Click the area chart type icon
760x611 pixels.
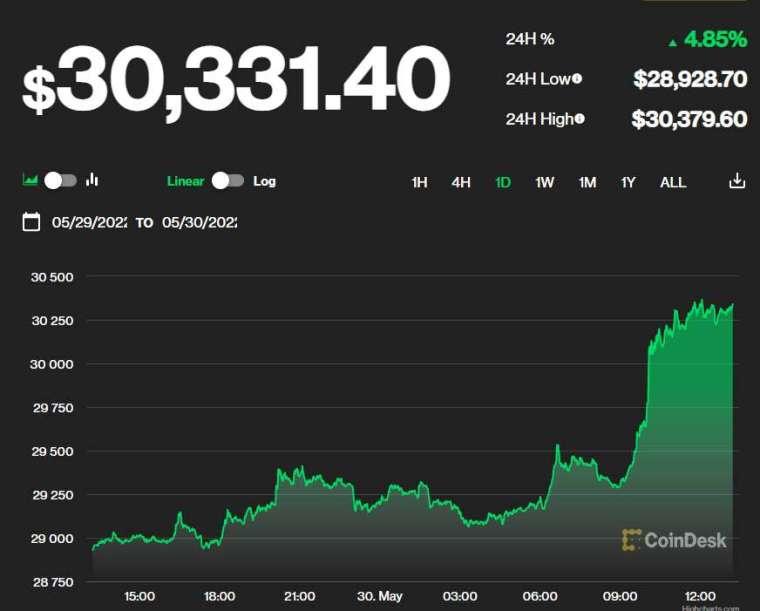[30, 180]
